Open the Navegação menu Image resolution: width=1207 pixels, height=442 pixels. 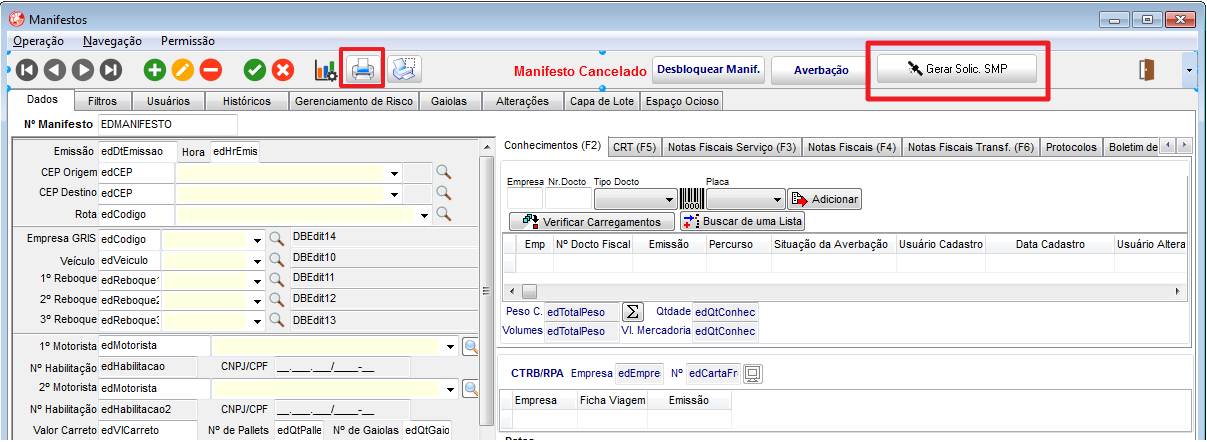click(112, 41)
